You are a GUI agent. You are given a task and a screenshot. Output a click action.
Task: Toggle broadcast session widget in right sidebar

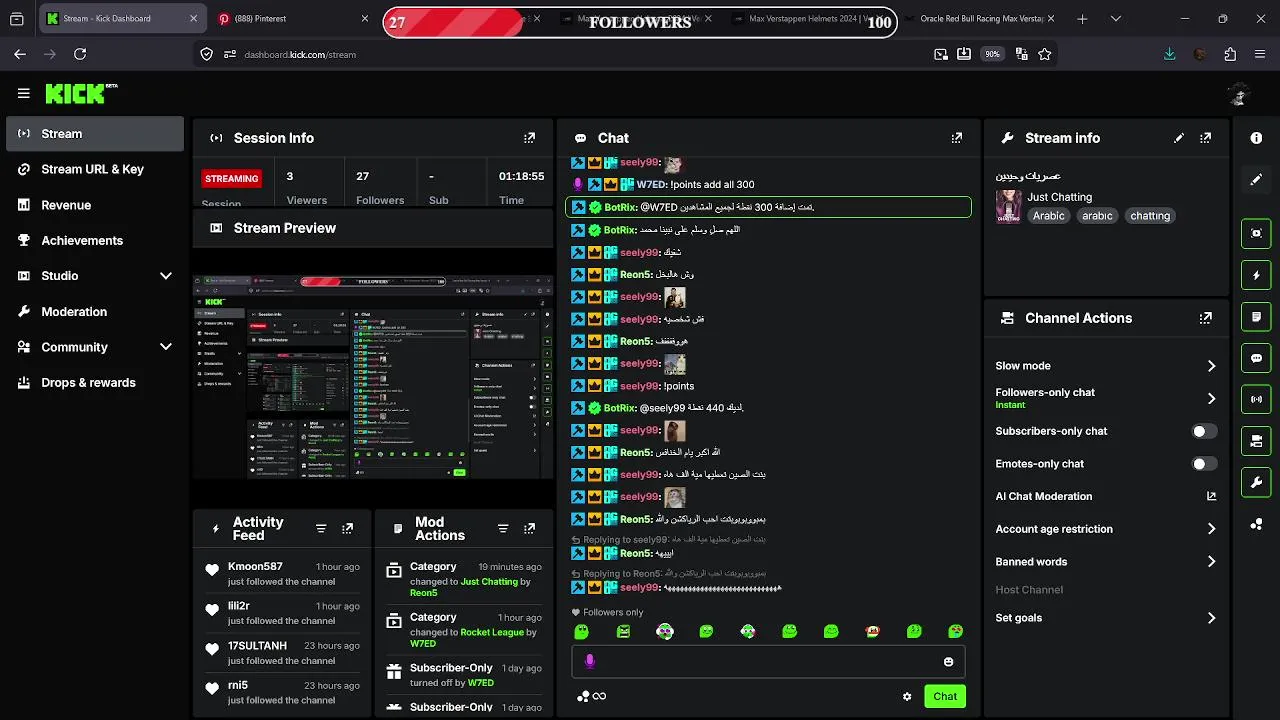[x=1256, y=399]
